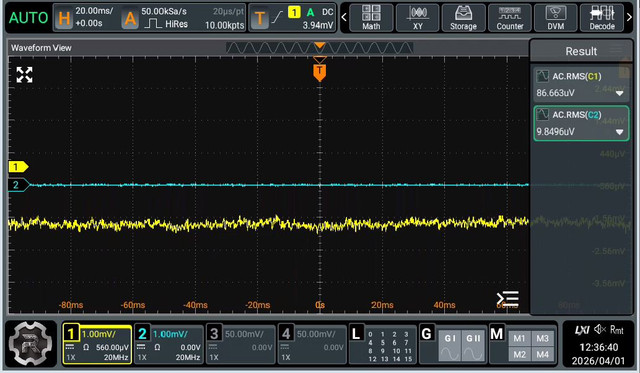Image resolution: width=640 pixels, height=373 pixels.
Task: Click the LXI network status icon
Action: point(582,330)
